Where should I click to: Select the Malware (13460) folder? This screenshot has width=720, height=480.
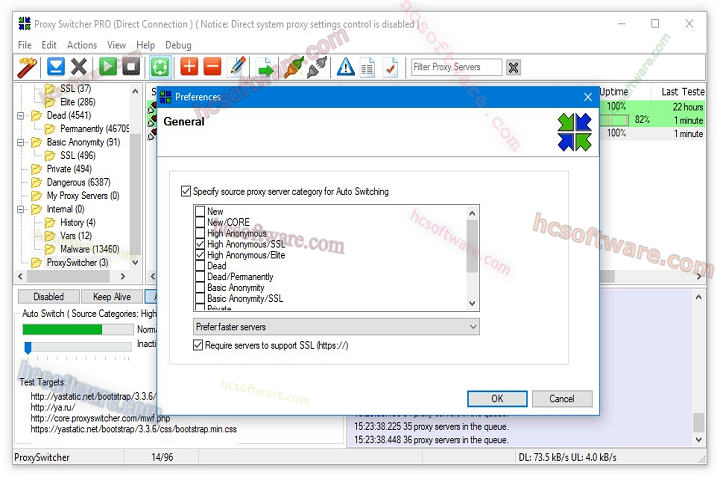click(x=90, y=249)
